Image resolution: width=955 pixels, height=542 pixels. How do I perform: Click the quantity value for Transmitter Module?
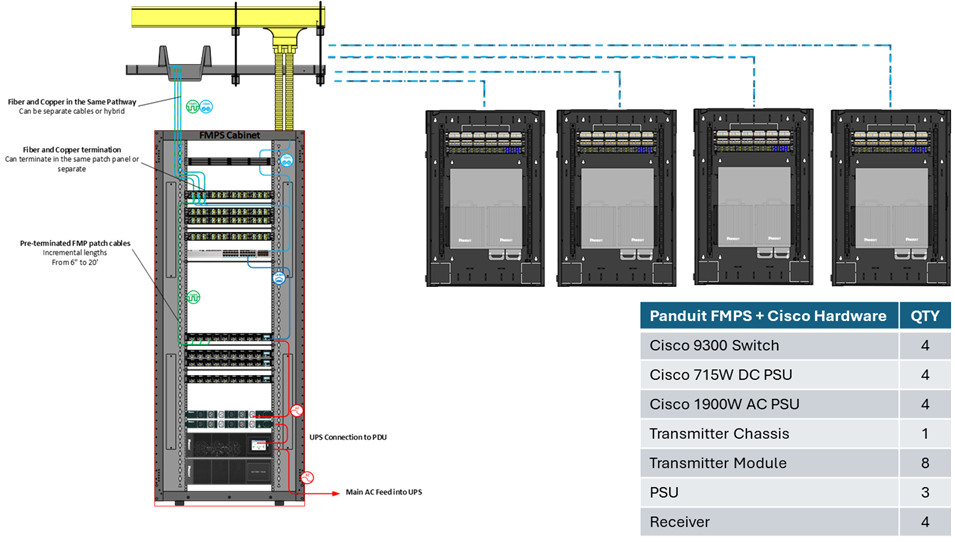coord(925,463)
